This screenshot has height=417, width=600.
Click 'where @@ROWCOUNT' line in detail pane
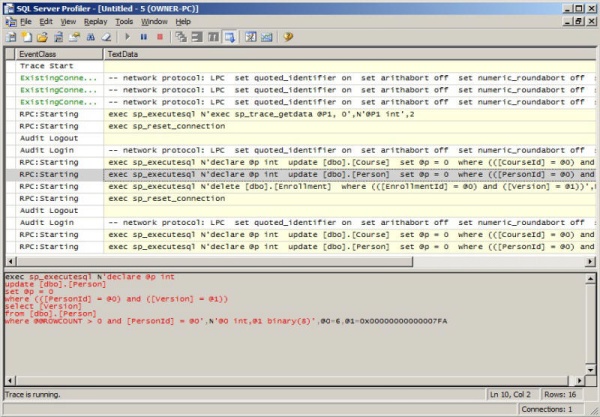click(226, 321)
